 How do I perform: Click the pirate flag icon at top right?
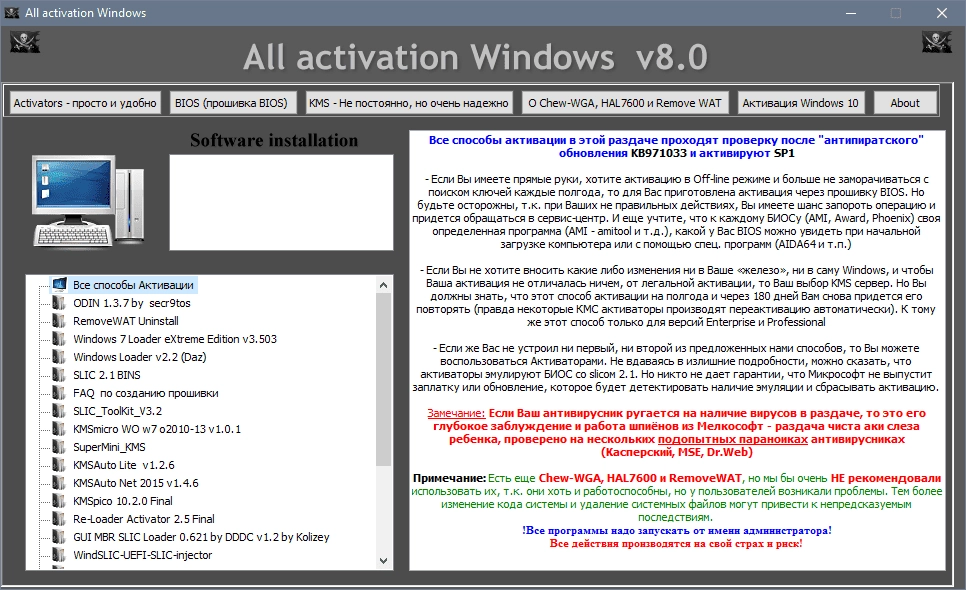coord(936,42)
